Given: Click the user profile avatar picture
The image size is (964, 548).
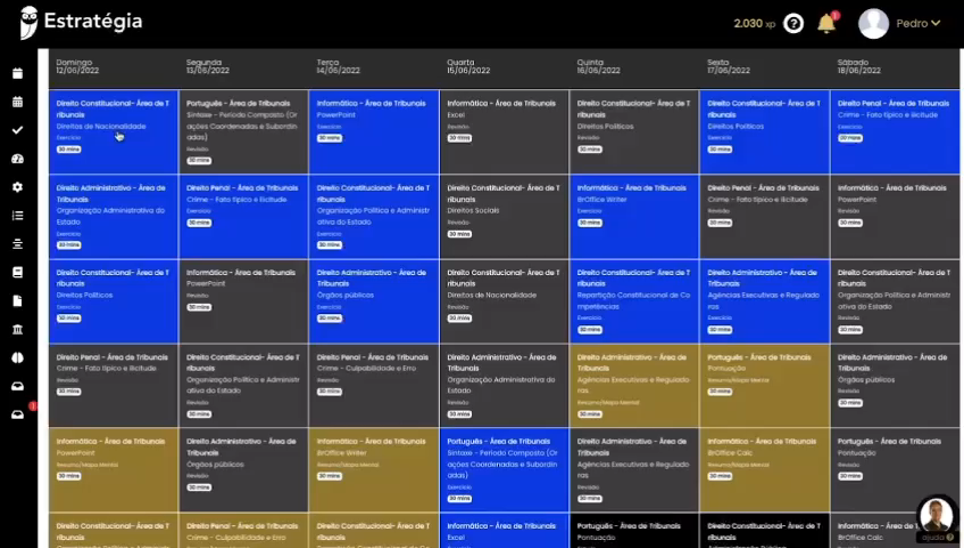Looking at the screenshot, I should pyautogui.click(x=873, y=23).
